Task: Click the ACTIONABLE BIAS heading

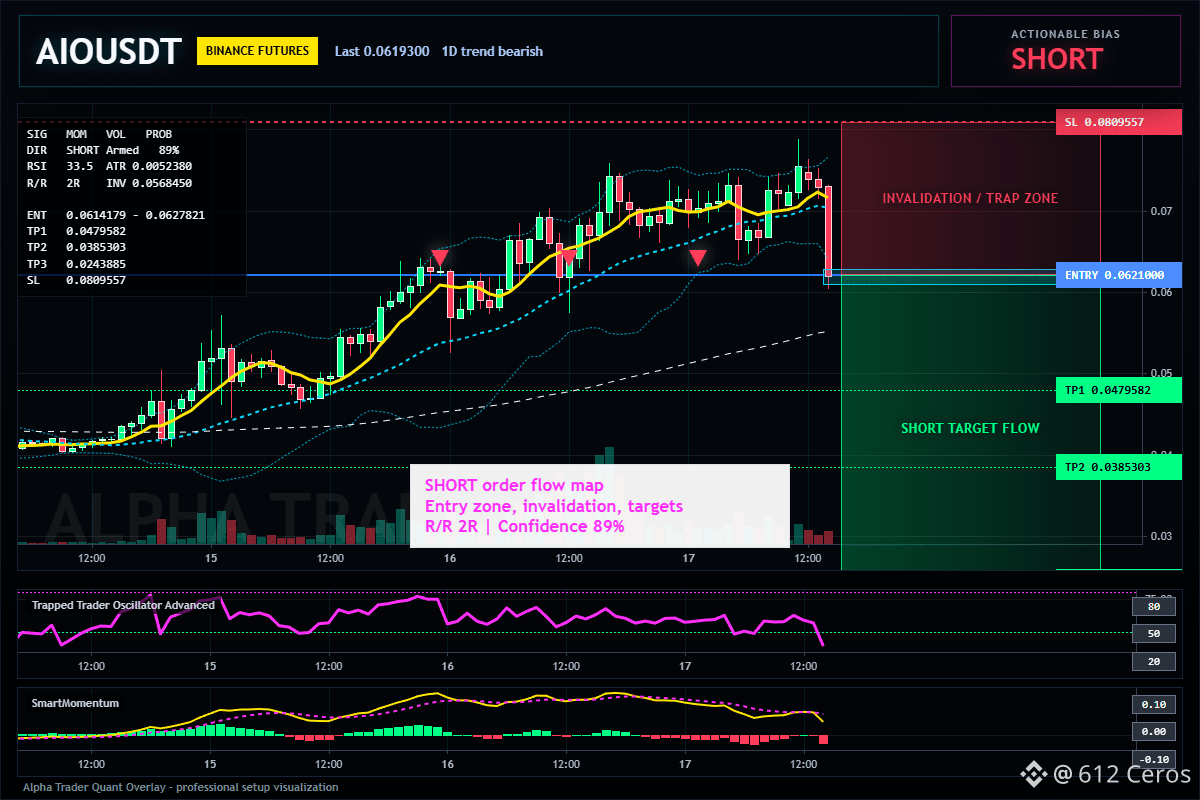Action: point(1065,34)
